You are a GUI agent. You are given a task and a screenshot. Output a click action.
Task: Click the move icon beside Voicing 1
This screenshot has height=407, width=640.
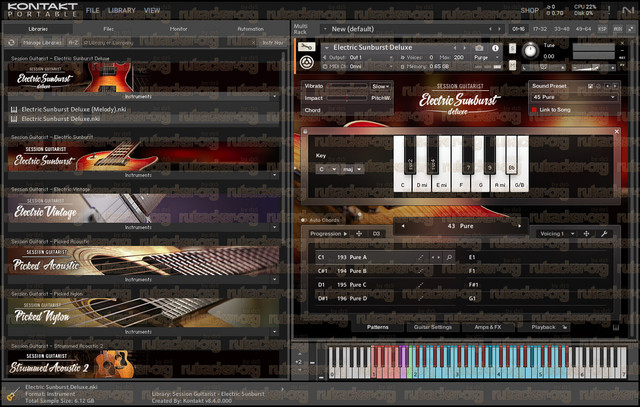pyautogui.click(x=586, y=234)
